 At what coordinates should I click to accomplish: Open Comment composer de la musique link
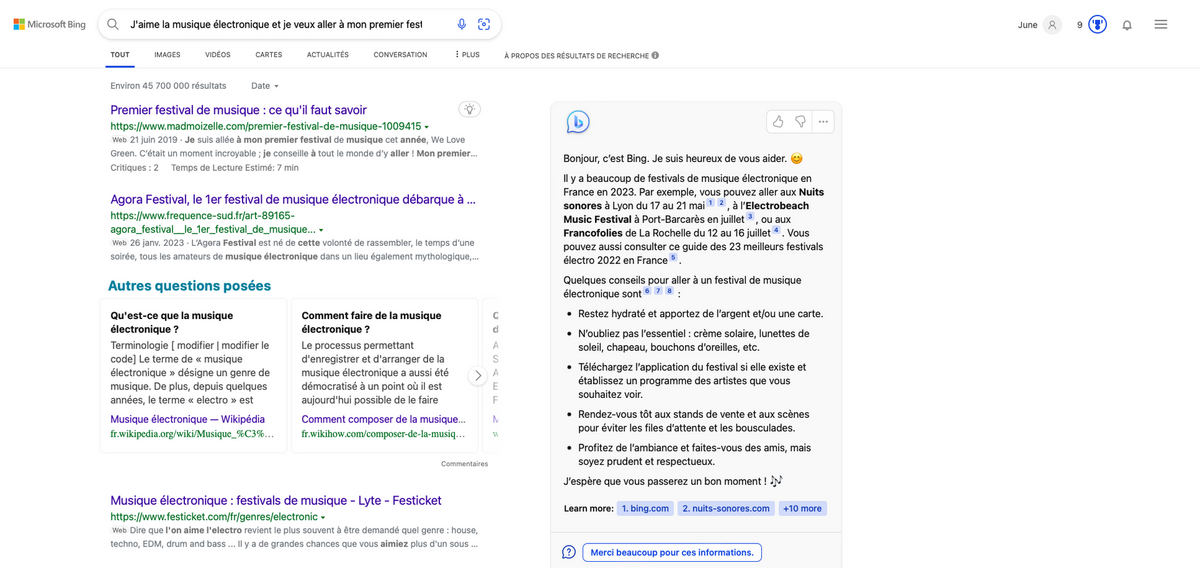tap(383, 419)
